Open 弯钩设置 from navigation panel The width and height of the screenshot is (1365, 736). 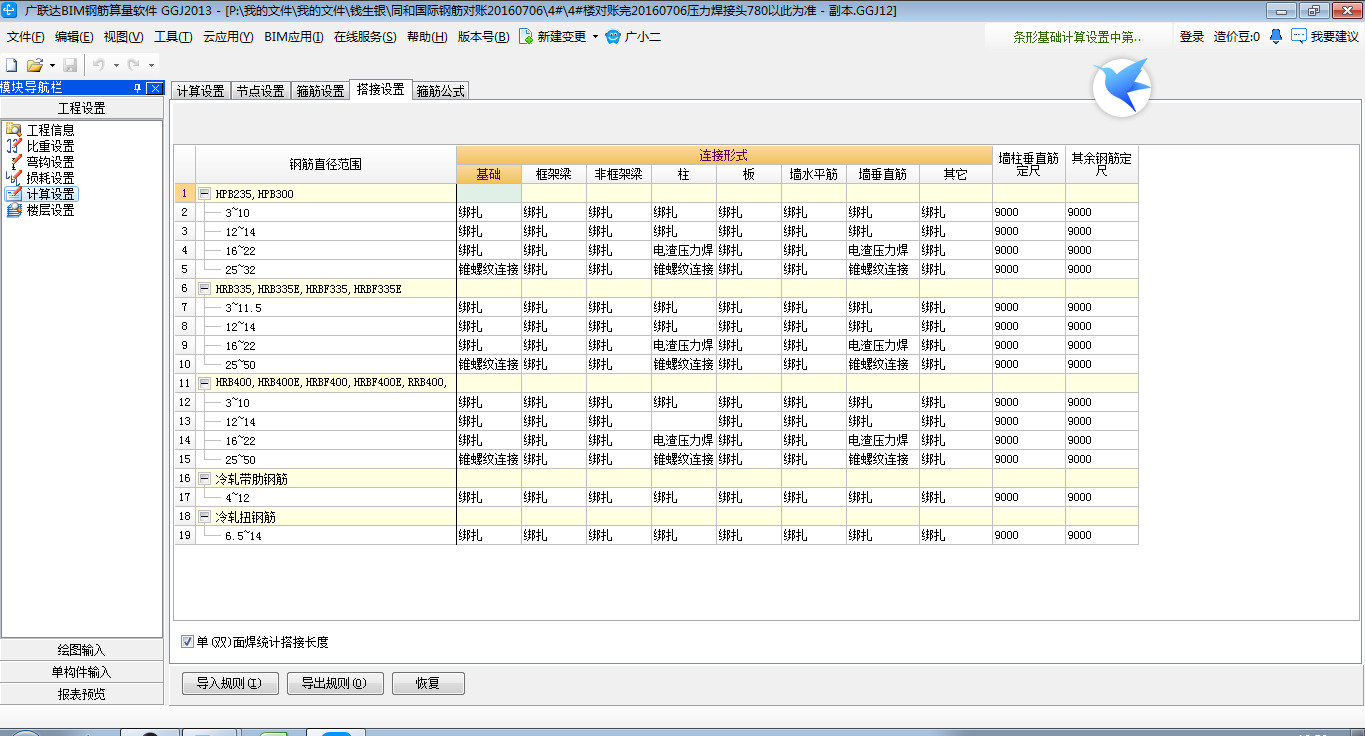(x=50, y=162)
